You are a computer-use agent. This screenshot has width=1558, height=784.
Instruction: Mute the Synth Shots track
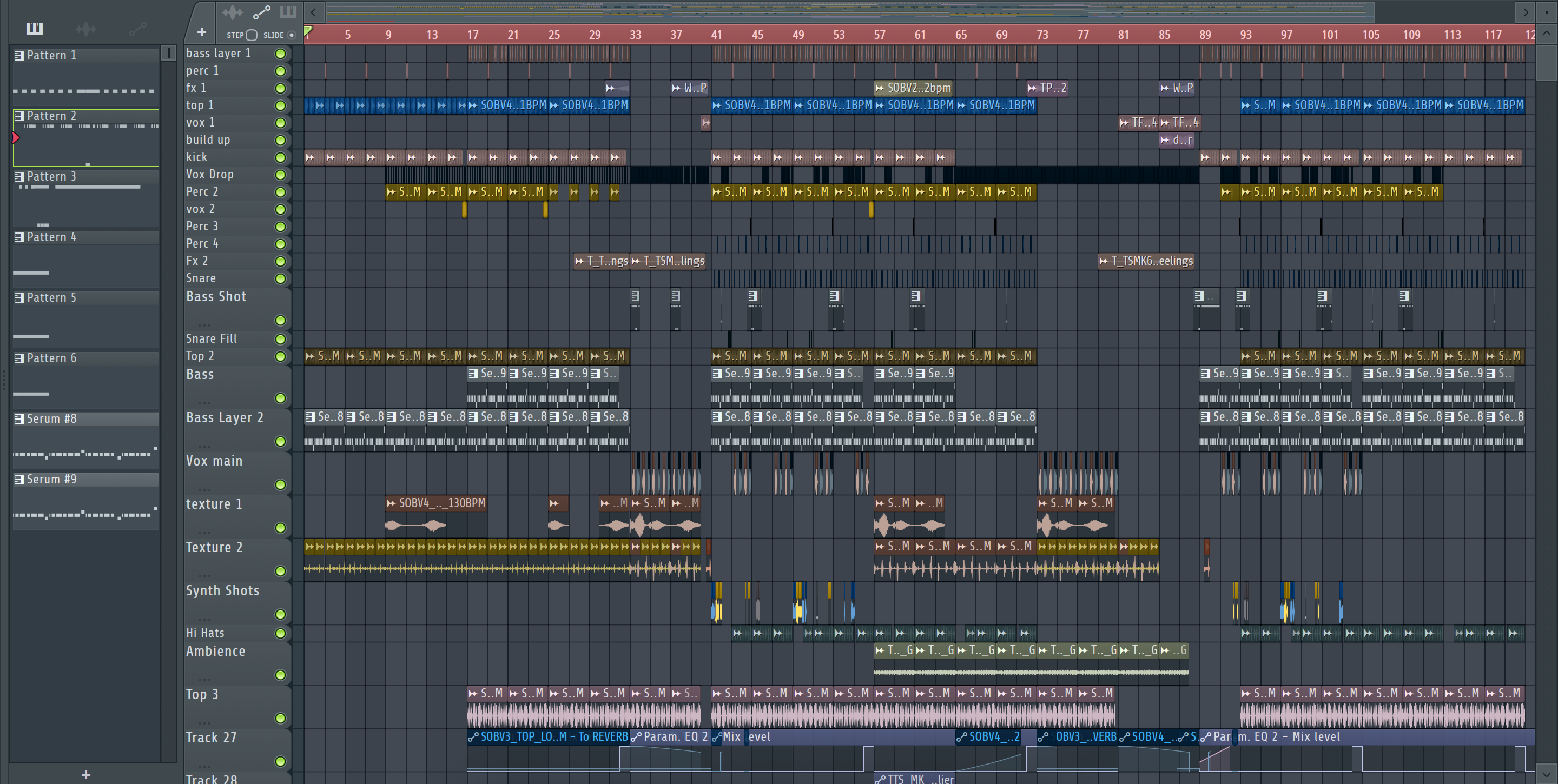280,615
